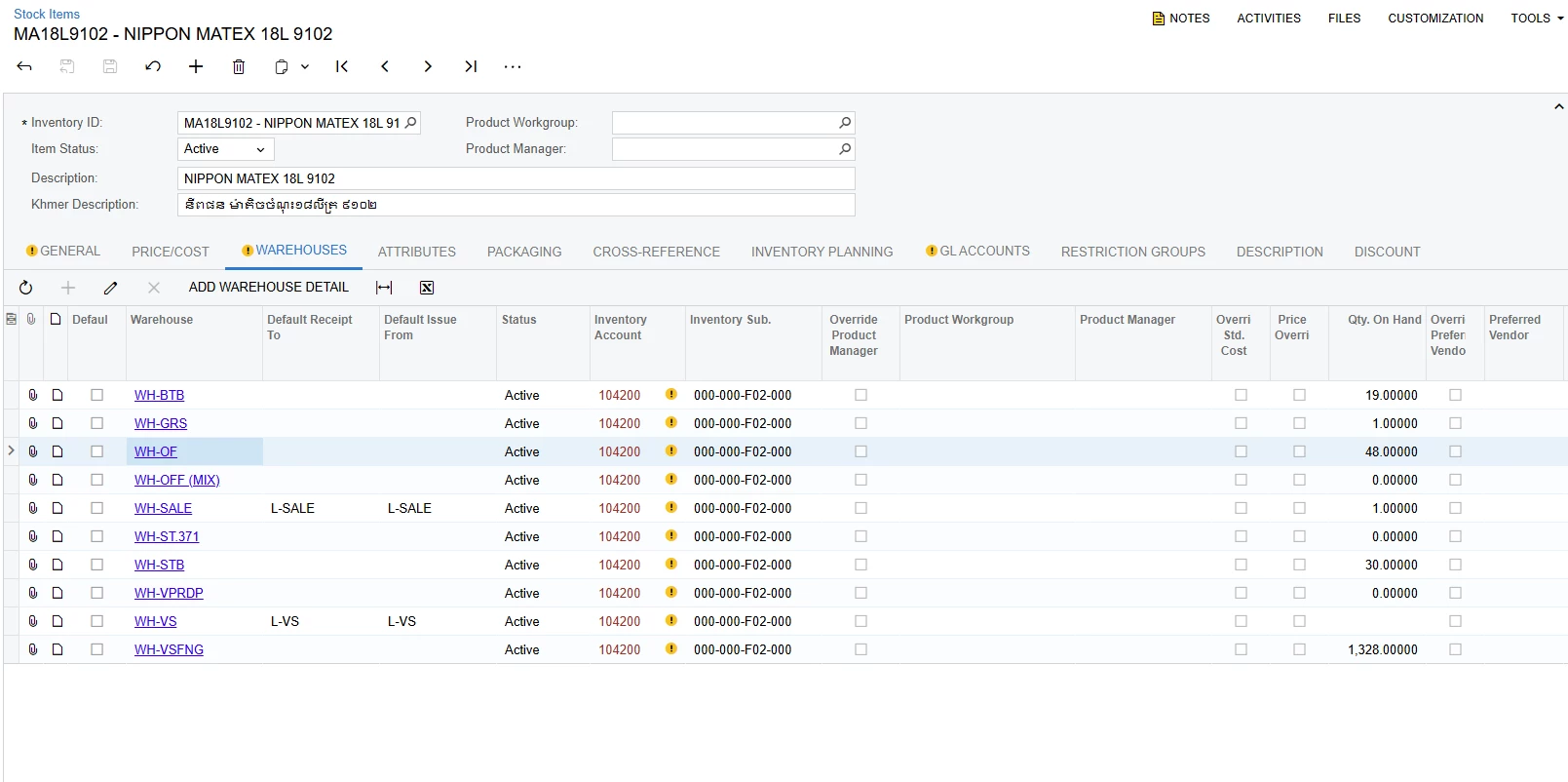Switch to the CROSS-REFERENCE tab
This screenshot has width=1568, height=782.
pos(656,252)
